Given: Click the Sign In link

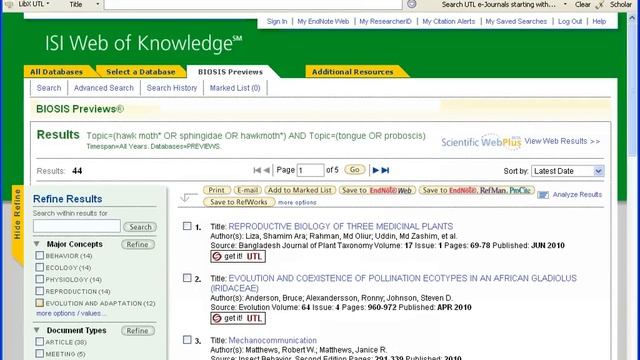Looking at the screenshot, I should point(277,21).
